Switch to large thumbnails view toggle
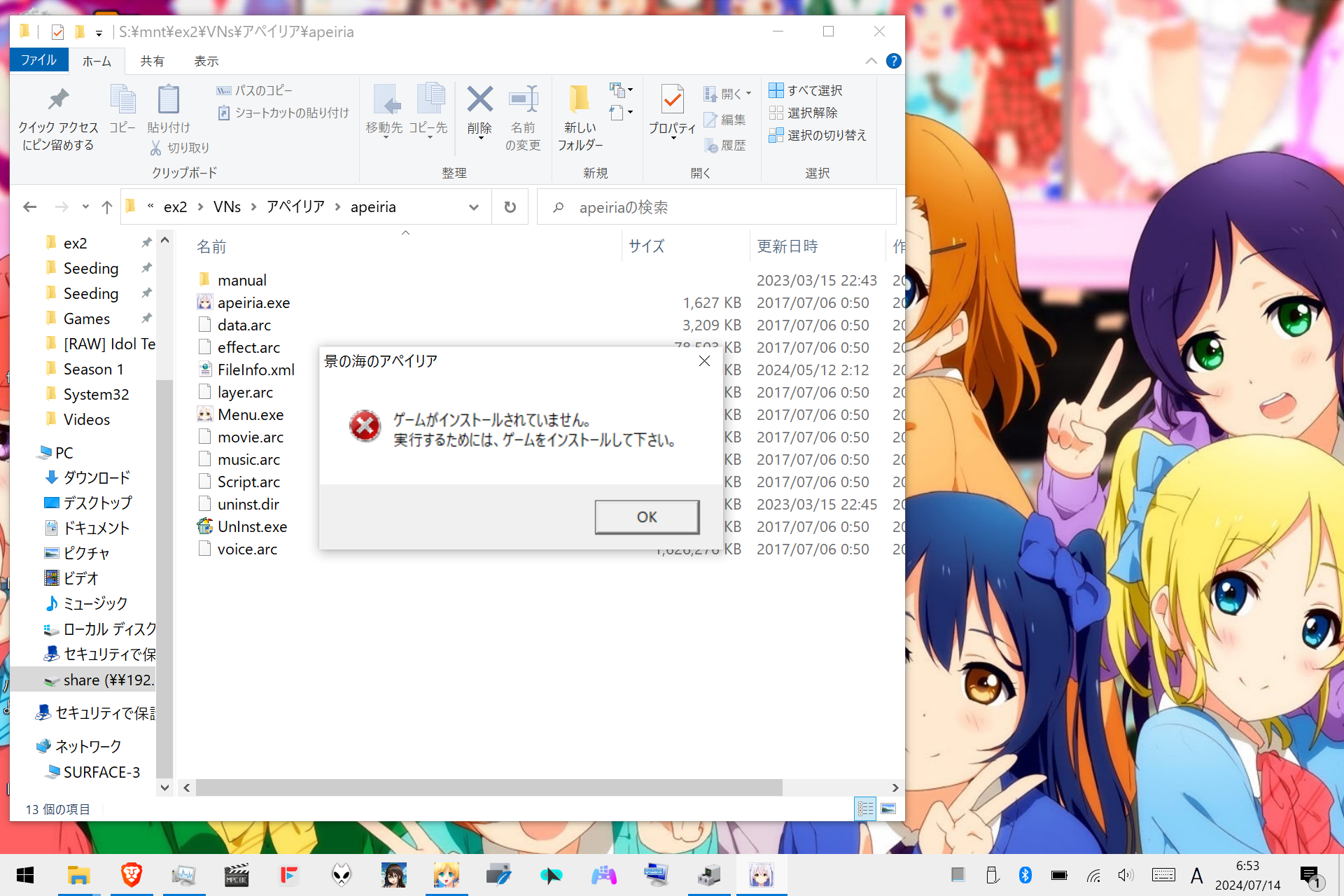The height and width of the screenshot is (896, 1344). 888,808
